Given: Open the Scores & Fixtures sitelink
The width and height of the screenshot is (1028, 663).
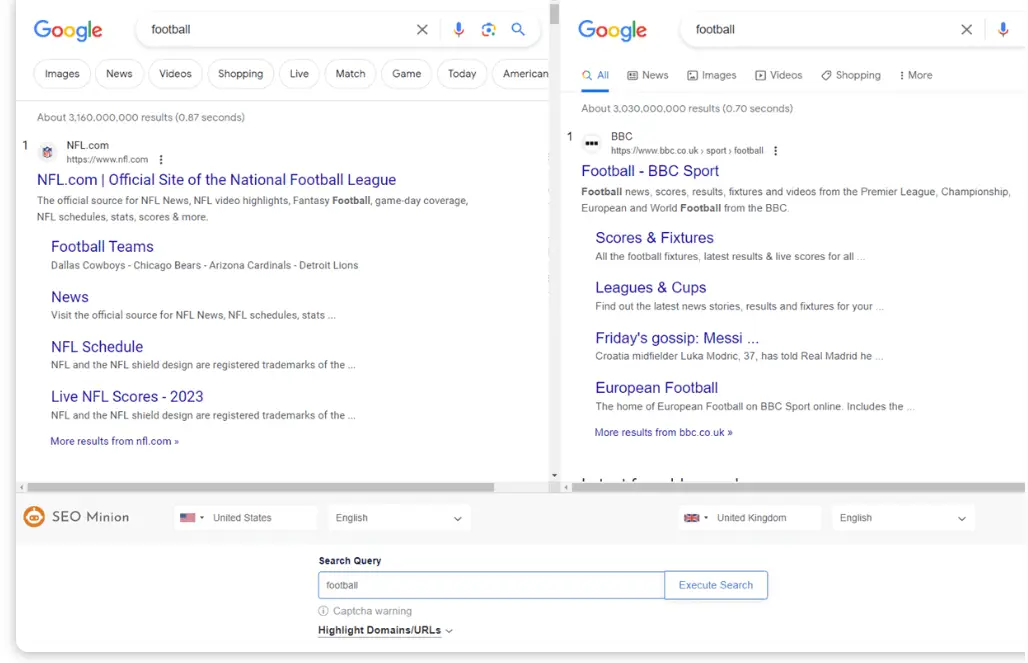Looking at the screenshot, I should click(654, 238).
